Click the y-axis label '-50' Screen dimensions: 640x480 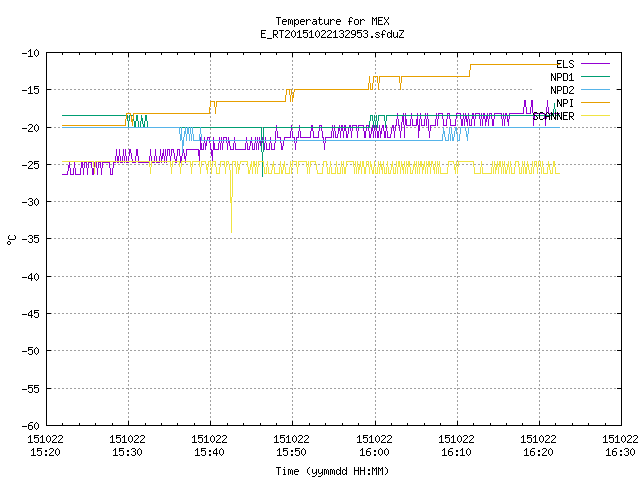pyautogui.click(x=31, y=351)
